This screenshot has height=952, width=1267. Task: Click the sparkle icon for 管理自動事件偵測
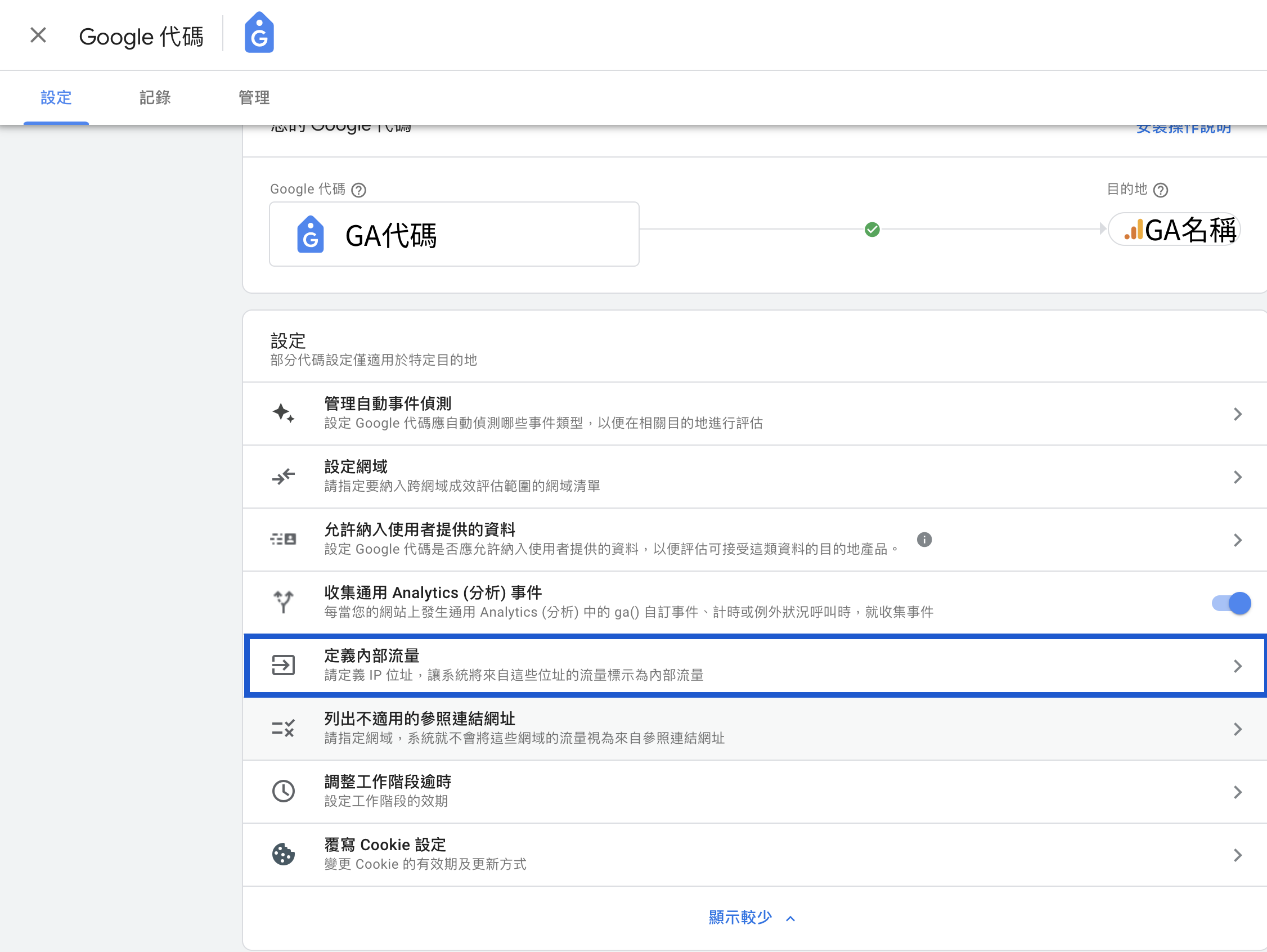pyautogui.click(x=284, y=414)
